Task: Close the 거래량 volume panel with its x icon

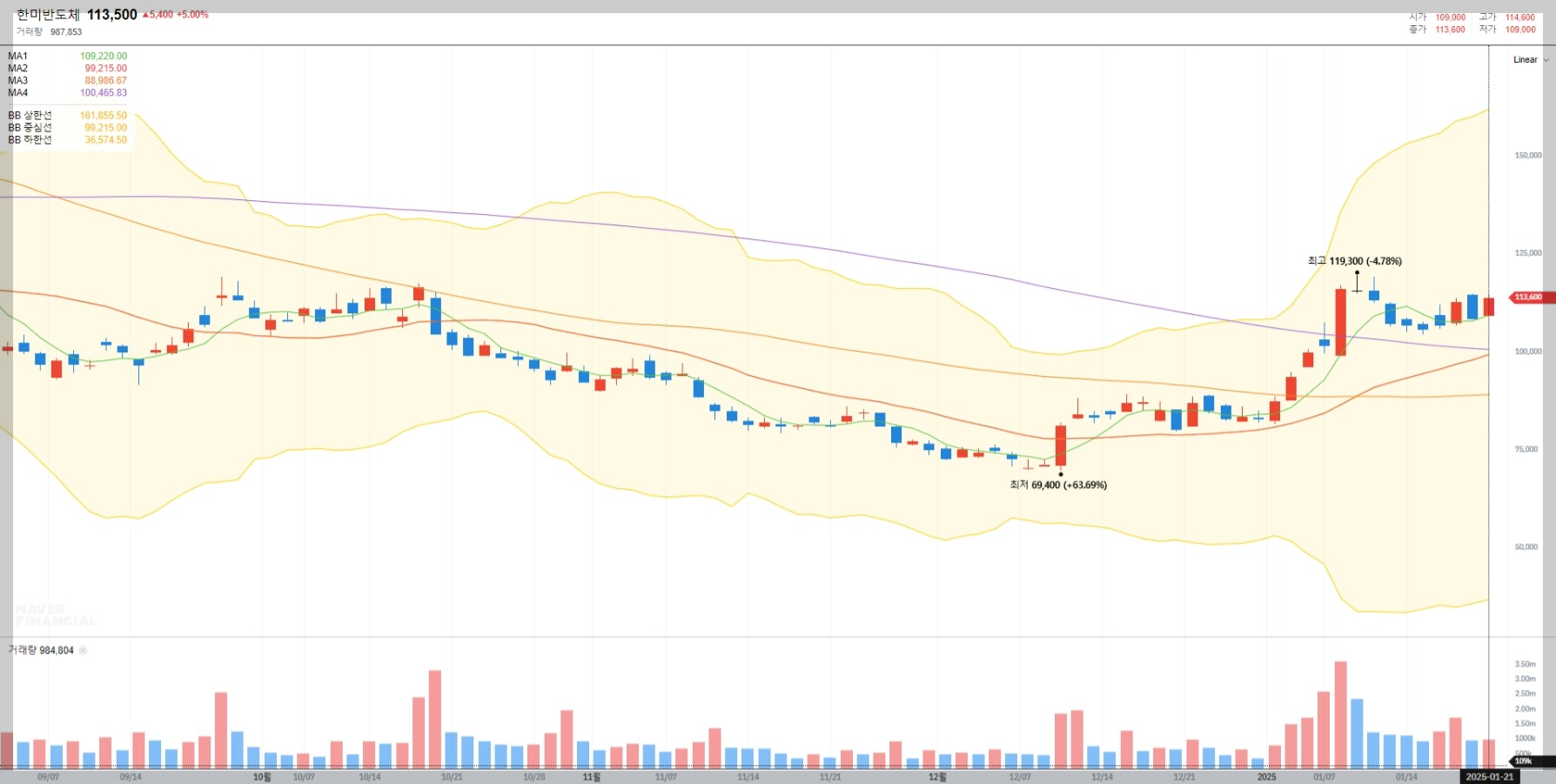Action: (84, 650)
